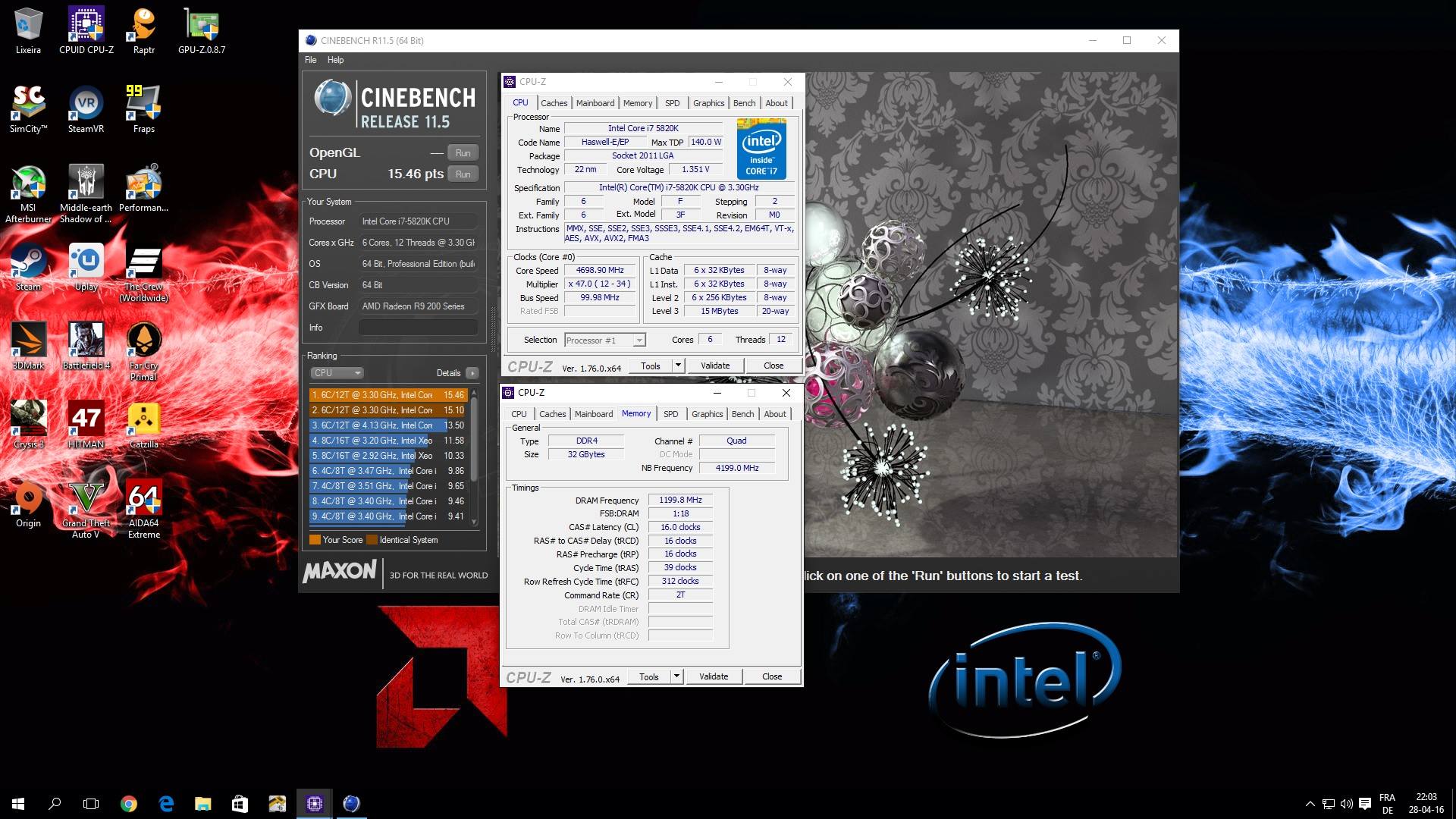Open The Crew (Worldwide) shortcut
This screenshot has height=819, width=1456.
[144, 273]
